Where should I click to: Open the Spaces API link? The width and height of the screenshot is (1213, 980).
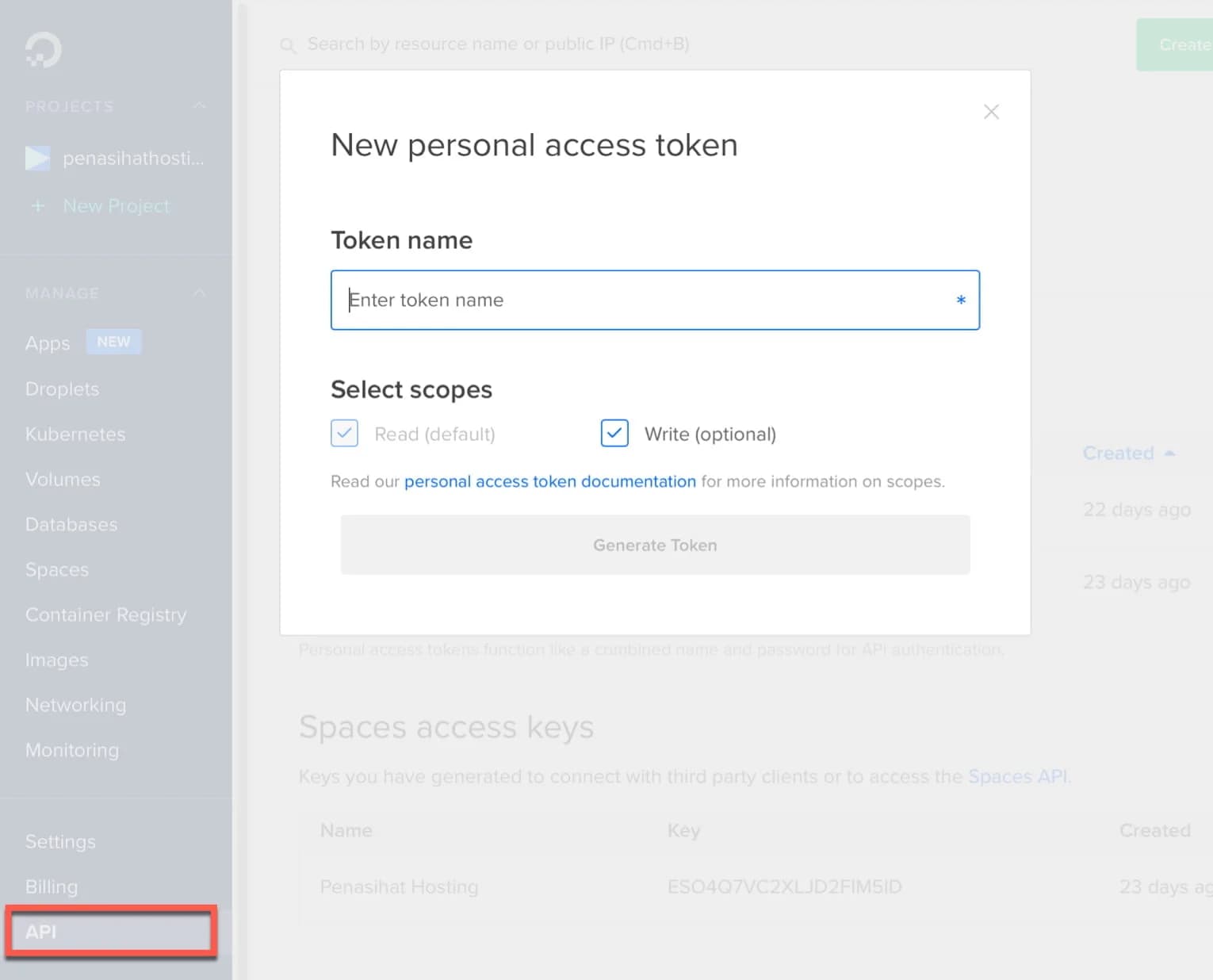click(x=1017, y=776)
